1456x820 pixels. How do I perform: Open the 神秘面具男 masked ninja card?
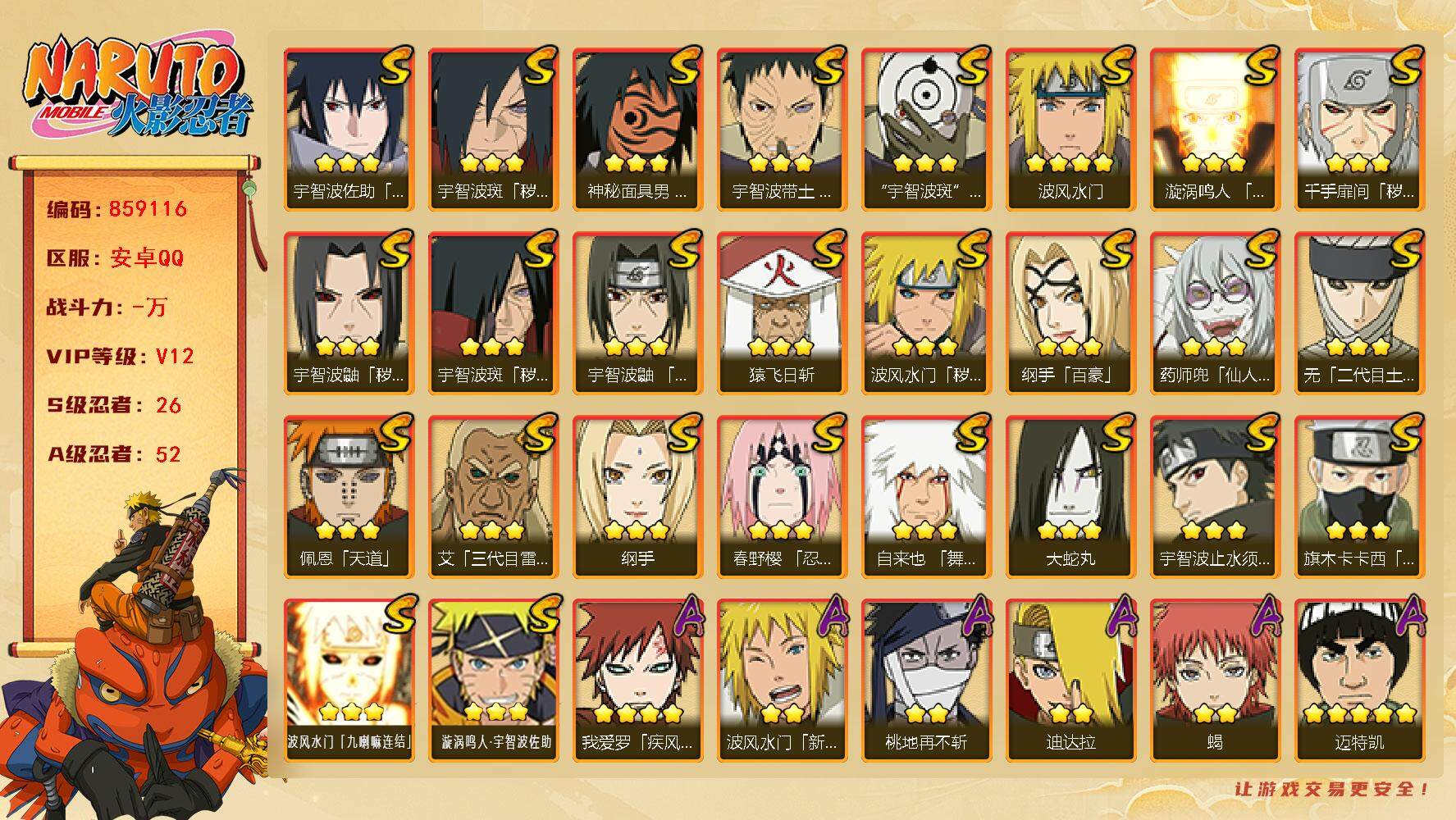coord(637,129)
